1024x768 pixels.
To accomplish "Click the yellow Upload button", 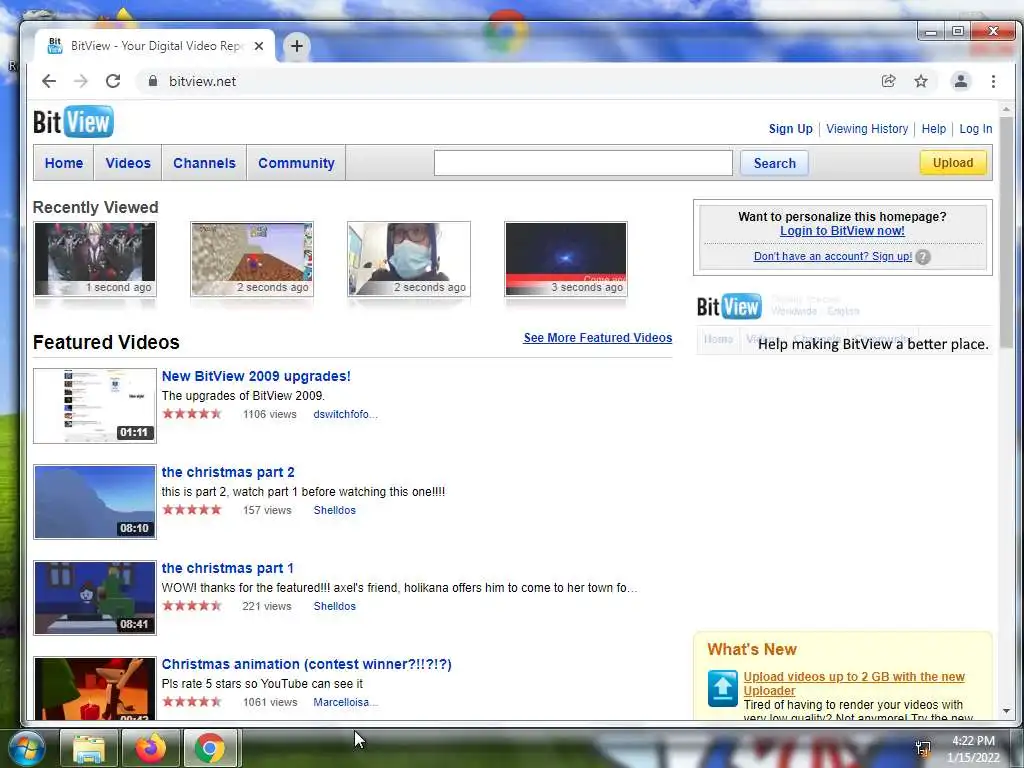I will pos(953,163).
